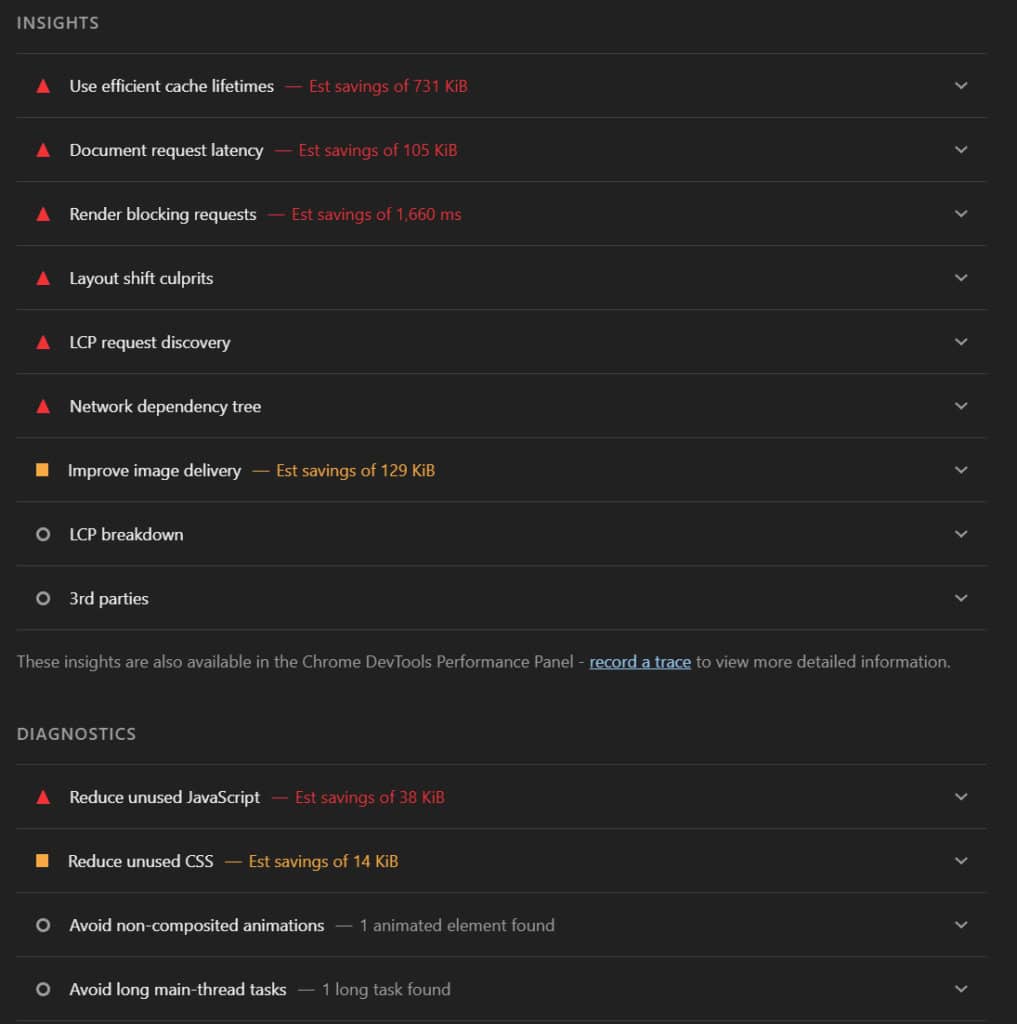Expand Network dependency tree using chevron arrow

(x=961, y=406)
